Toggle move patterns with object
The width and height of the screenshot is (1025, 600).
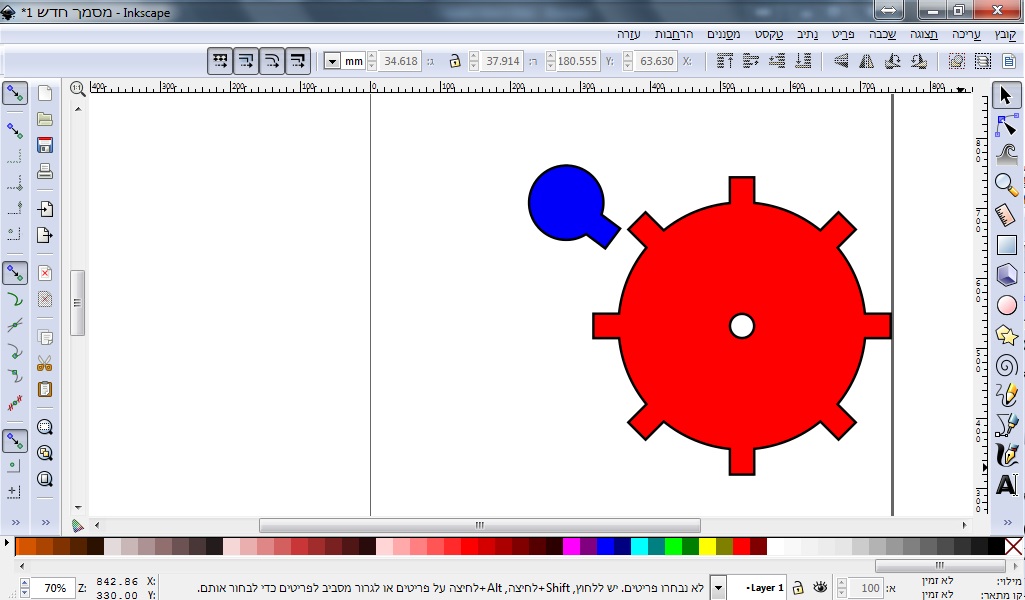click(220, 61)
